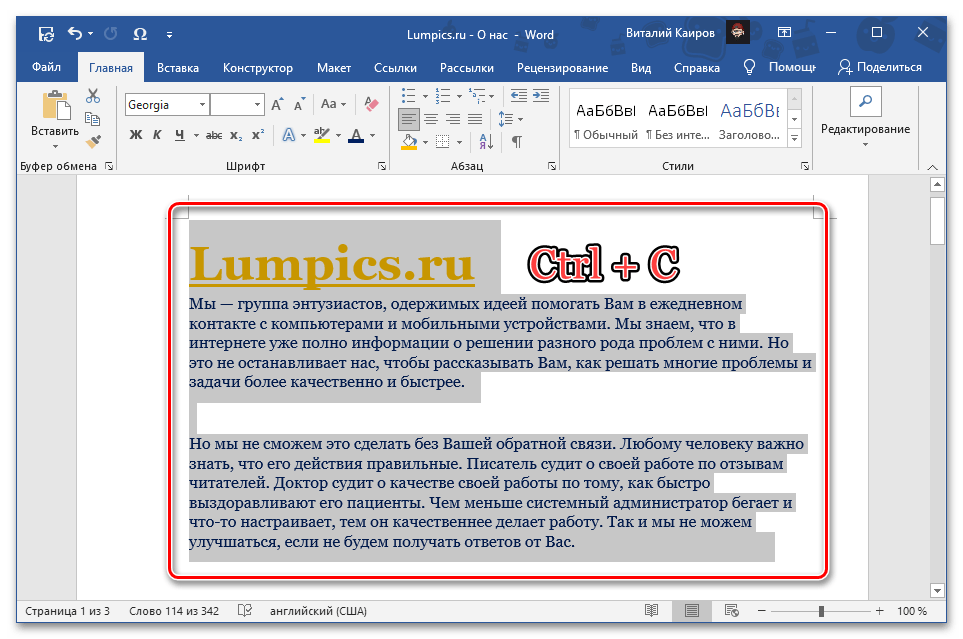Image resolution: width=963 pixels, height=639 pixels.
Task: Switch to the Рецензирование tab
Action: [x=563, y=68]
